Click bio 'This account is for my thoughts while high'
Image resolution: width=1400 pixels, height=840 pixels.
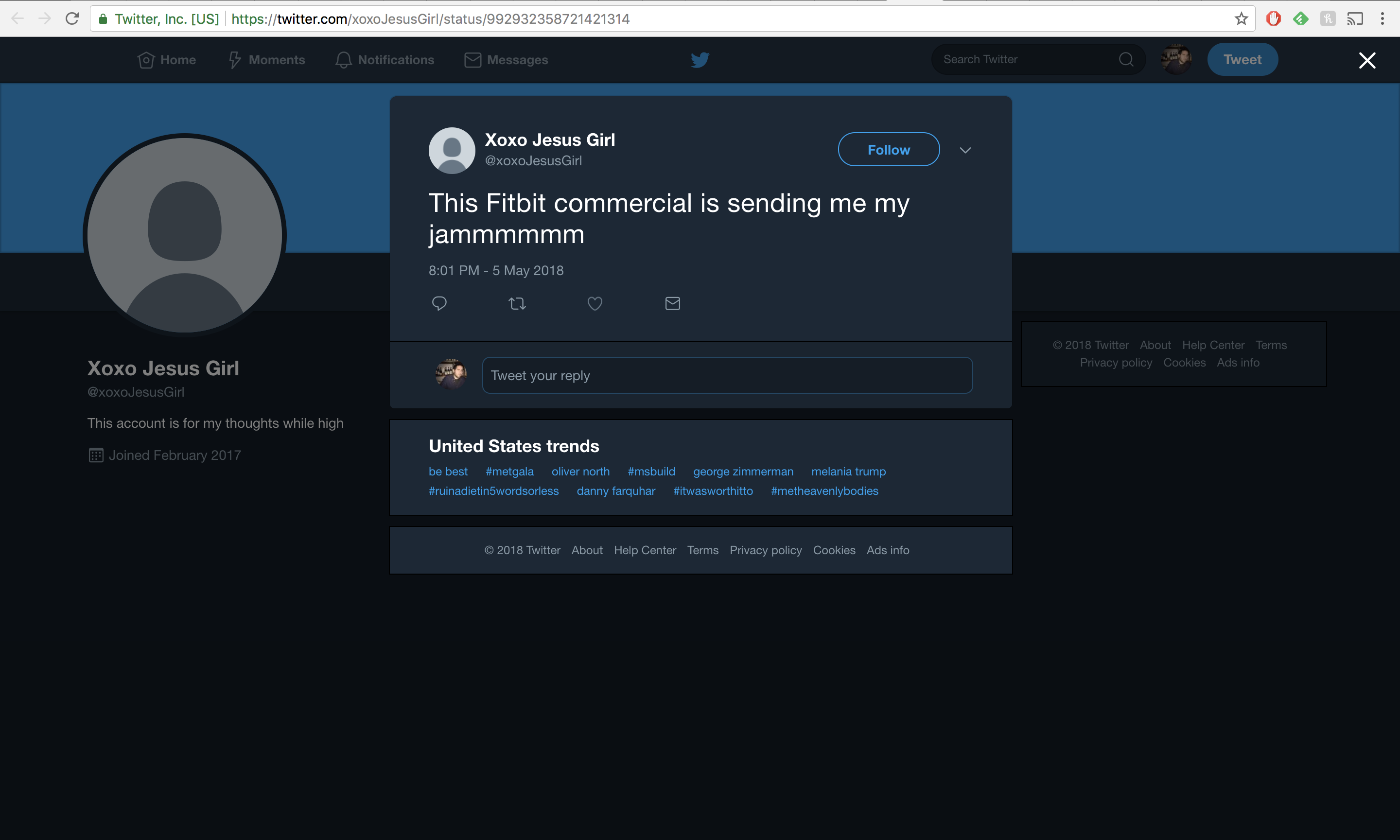[x=215, y=423]
